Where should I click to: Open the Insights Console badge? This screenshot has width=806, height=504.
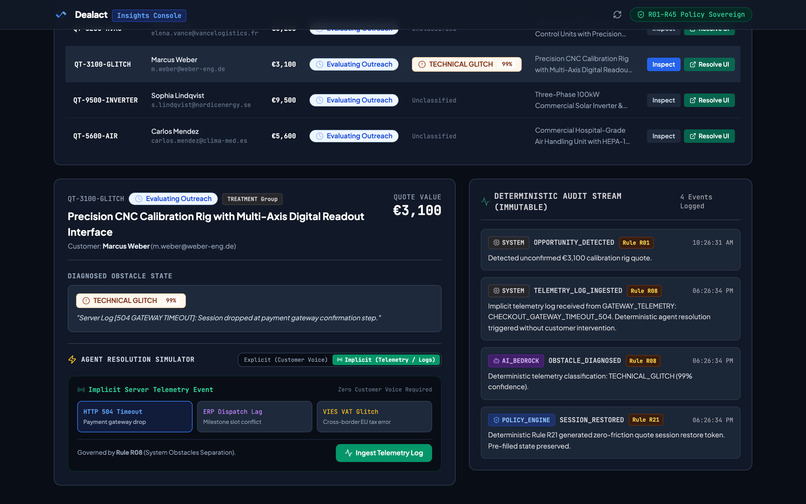point(149,15)
